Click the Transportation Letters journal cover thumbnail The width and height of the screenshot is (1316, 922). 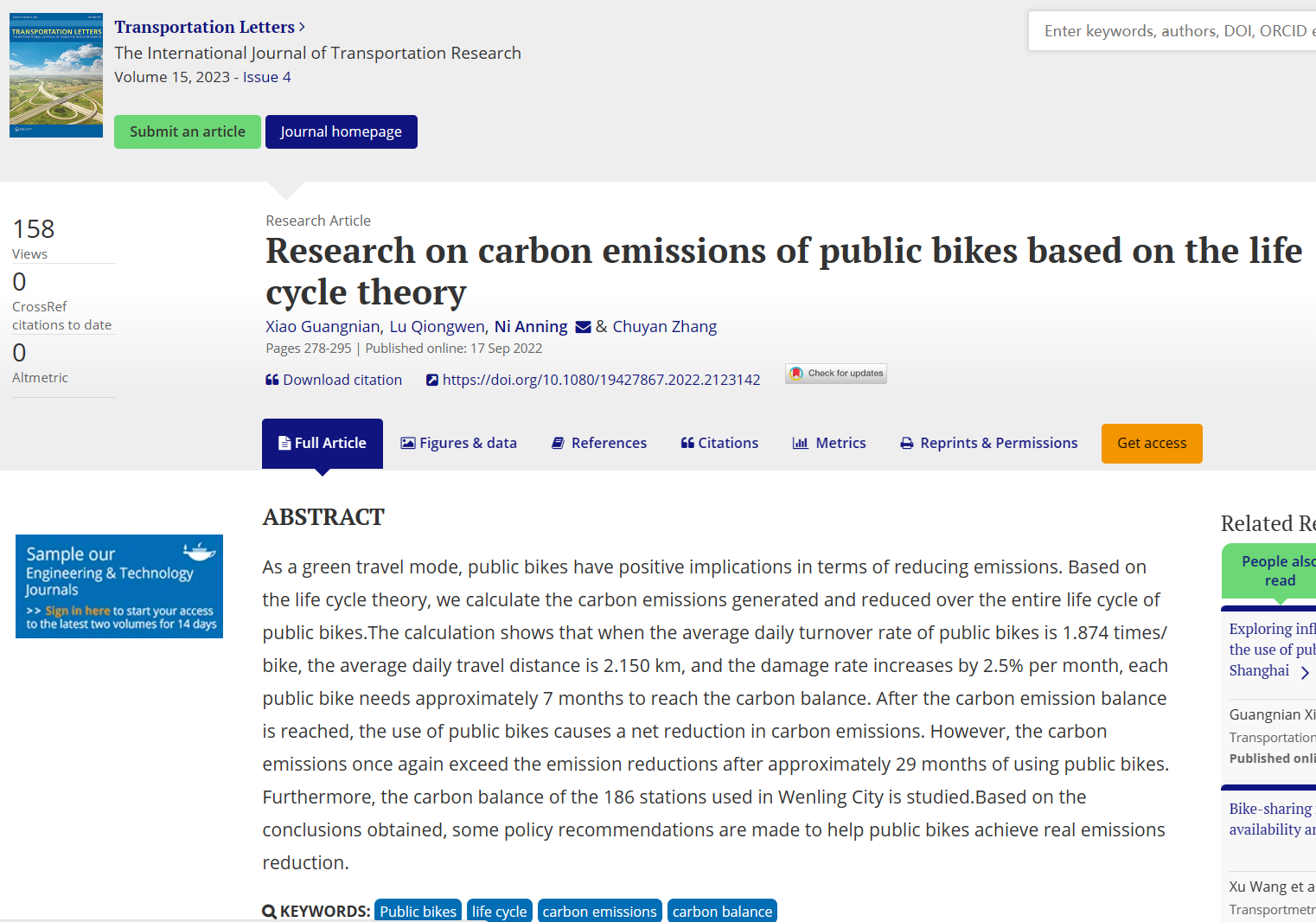[x=56, y=75]
